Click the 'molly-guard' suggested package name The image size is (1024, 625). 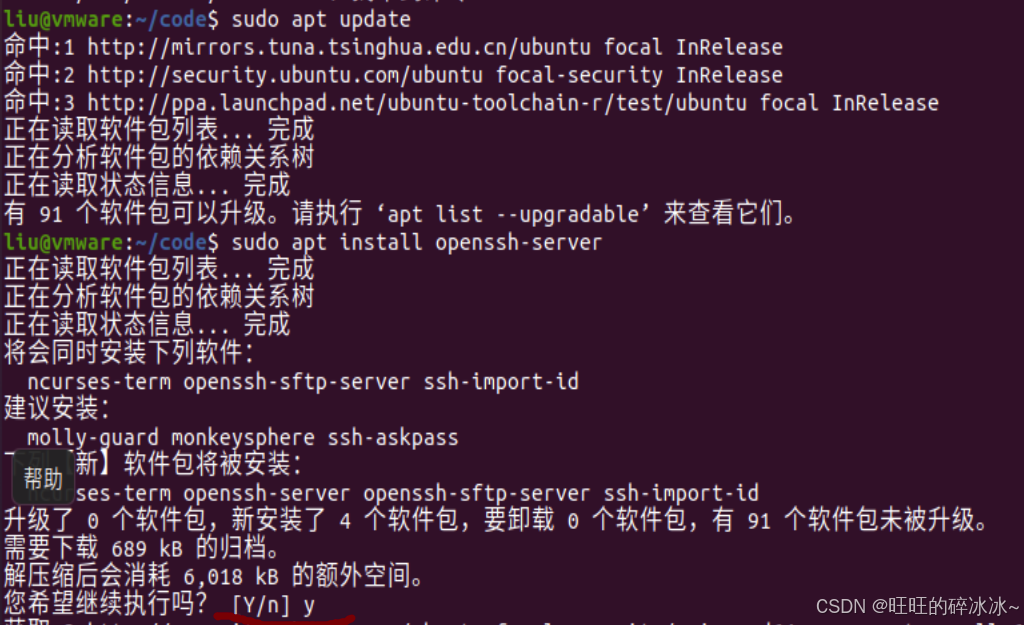tap(93, 438)
